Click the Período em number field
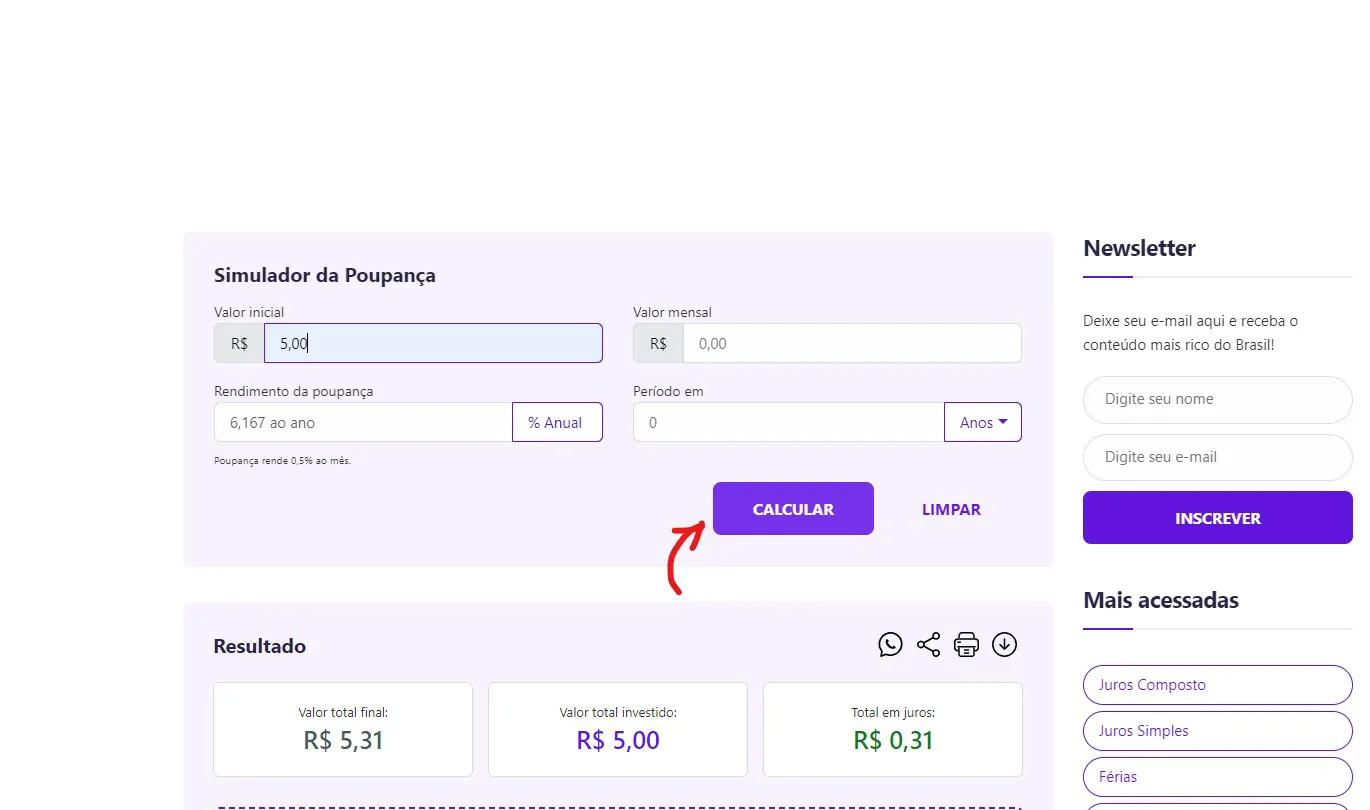 click(x=789, y=422)
